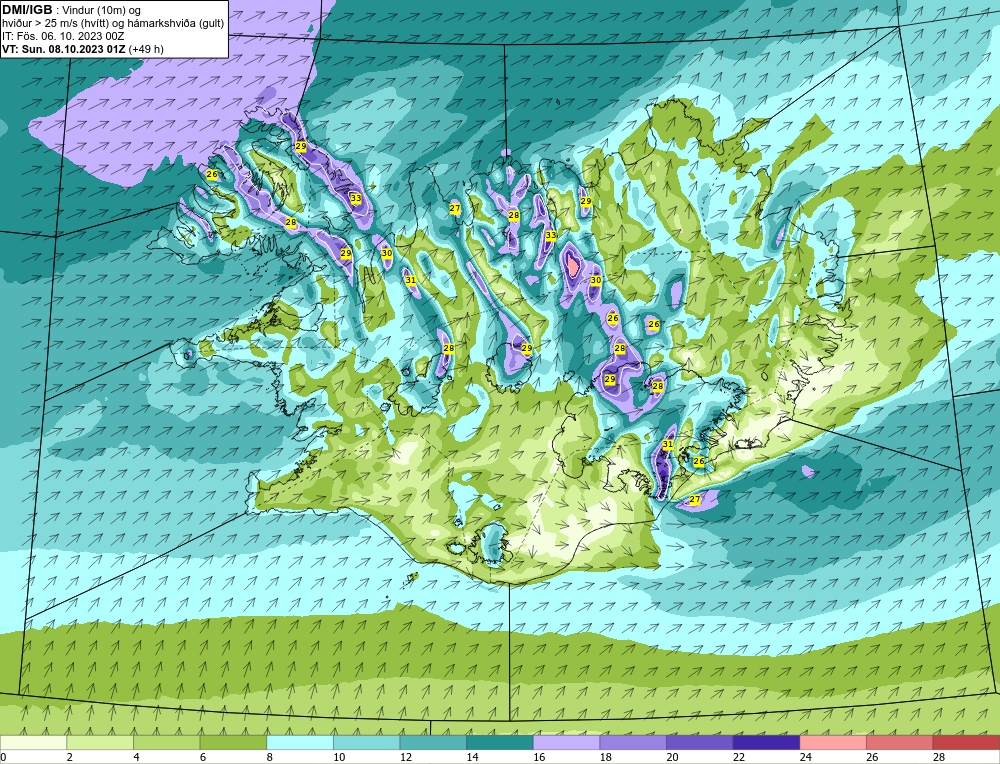Pick the lavender 16–18 m/s legend swatch

[566, 743]
